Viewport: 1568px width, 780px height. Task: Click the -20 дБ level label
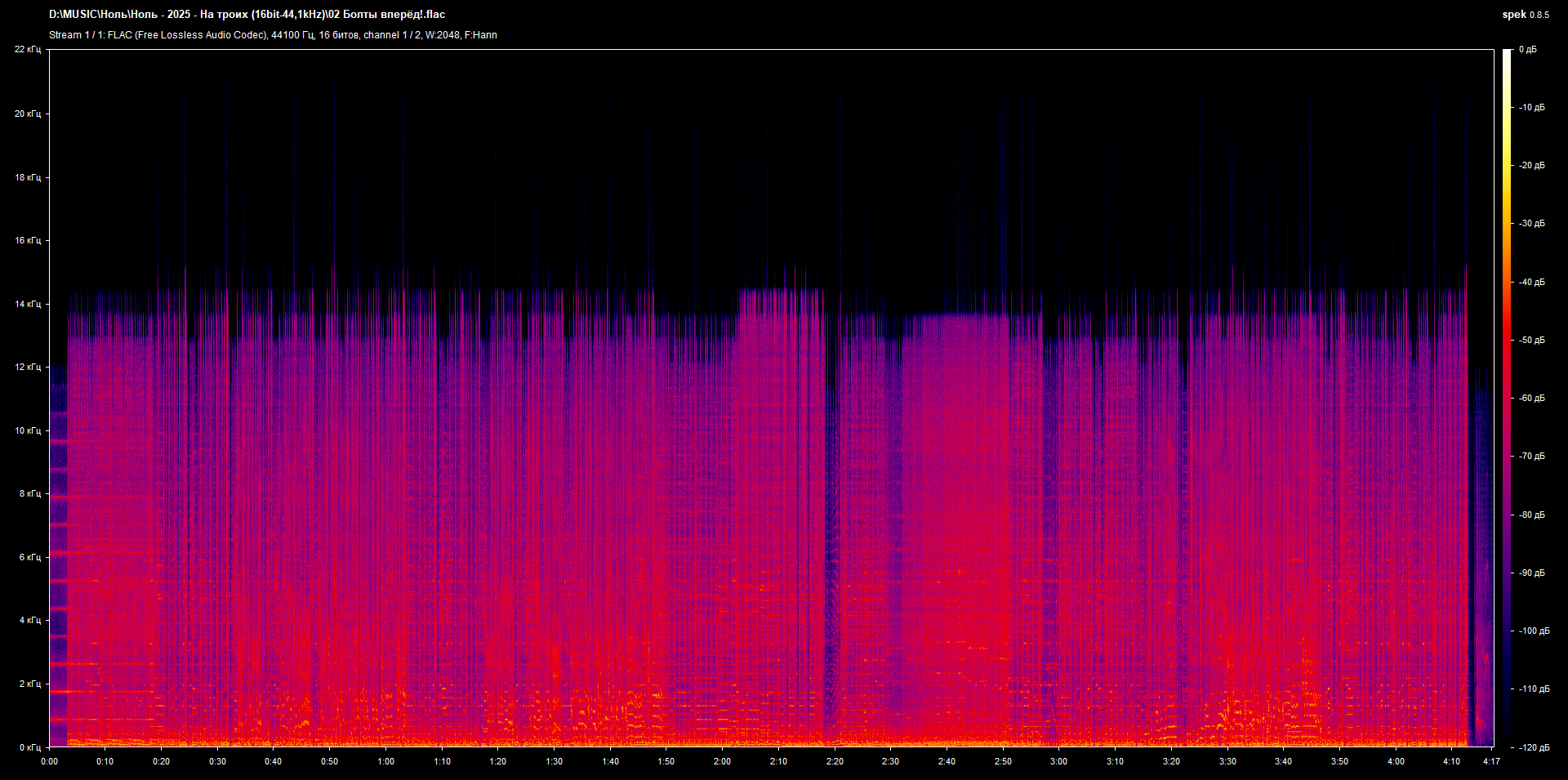point(1531,166)
